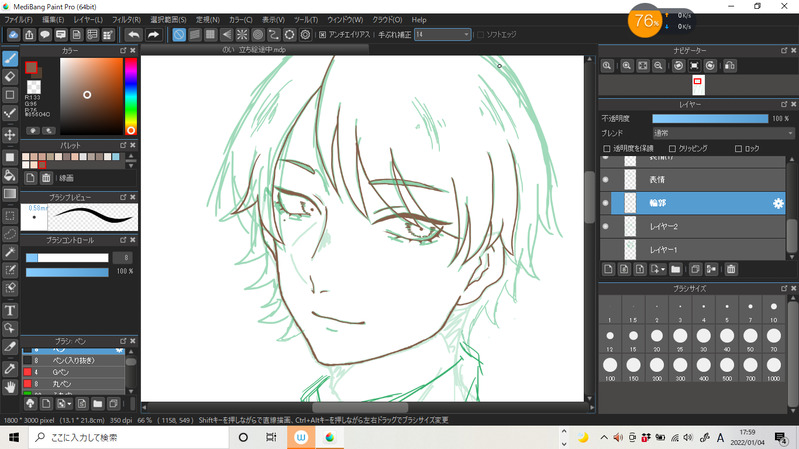The height and width of the screenshot is (449, 799).
Task: Delete the selected layer
Action: 731,269
